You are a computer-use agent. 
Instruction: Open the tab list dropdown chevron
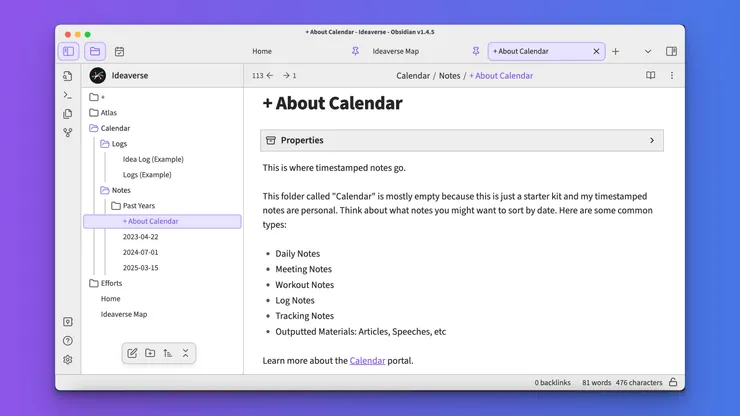pyautogui.click(x=648, y=51)
